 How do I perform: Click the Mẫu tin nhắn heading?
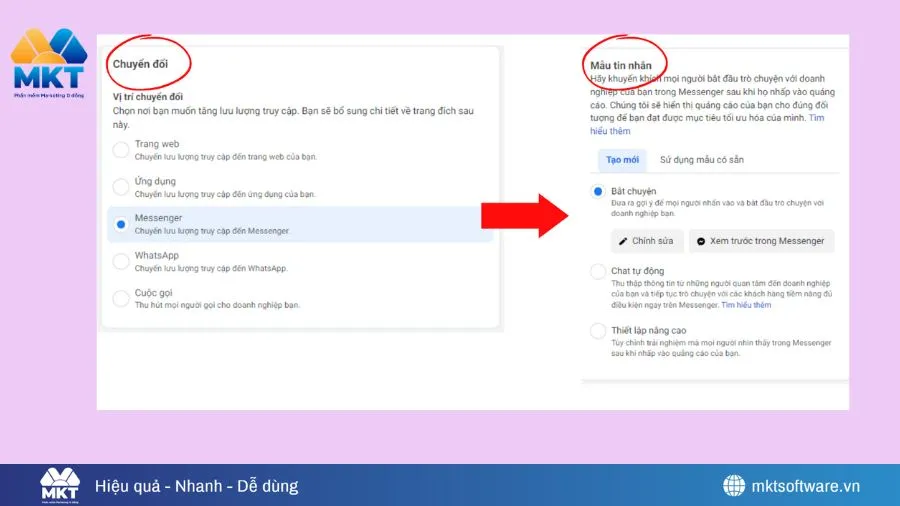(x=620, y=65)
